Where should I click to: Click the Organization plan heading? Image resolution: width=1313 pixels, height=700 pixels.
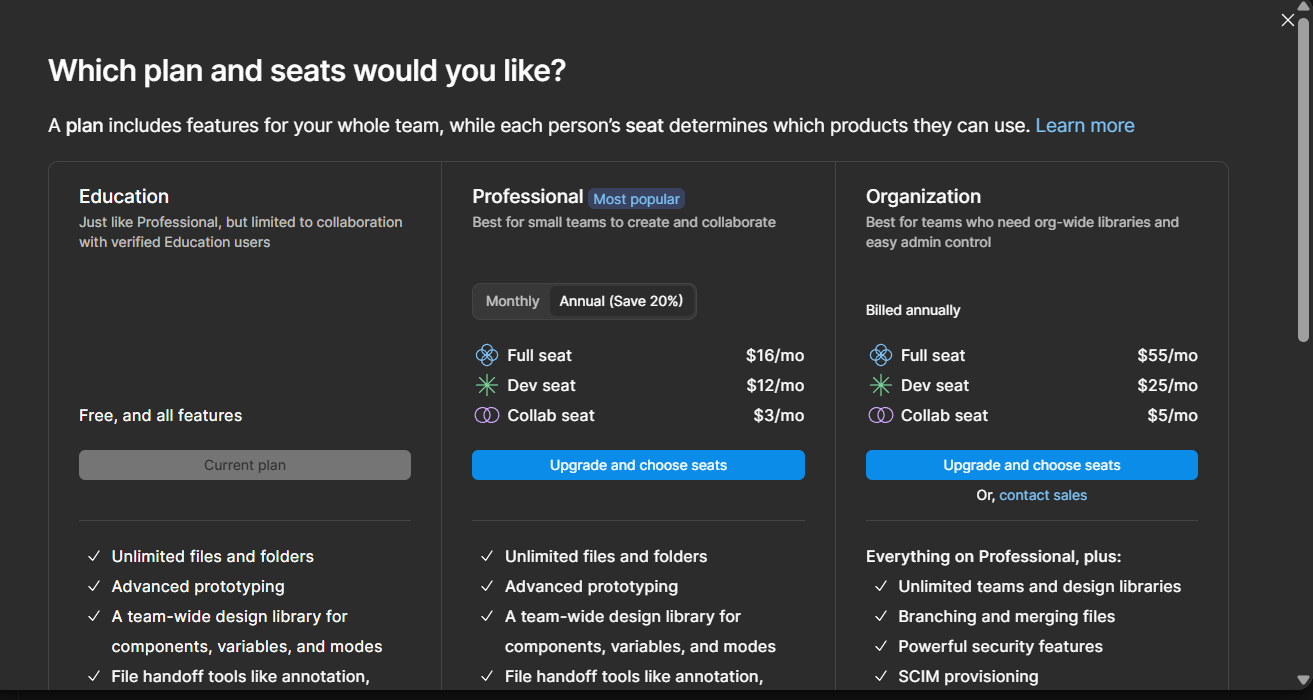(x=923, y=196)
